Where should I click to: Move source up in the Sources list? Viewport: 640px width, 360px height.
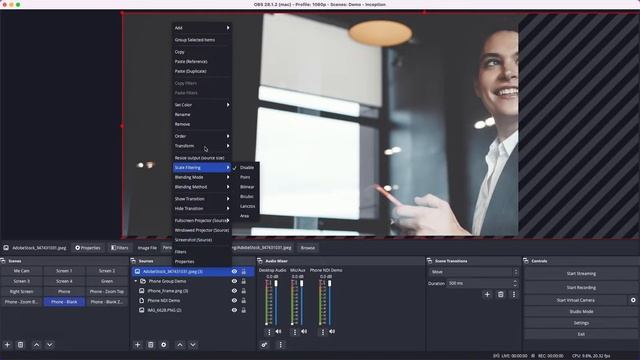pyautogui.click(x=180, y=345)
